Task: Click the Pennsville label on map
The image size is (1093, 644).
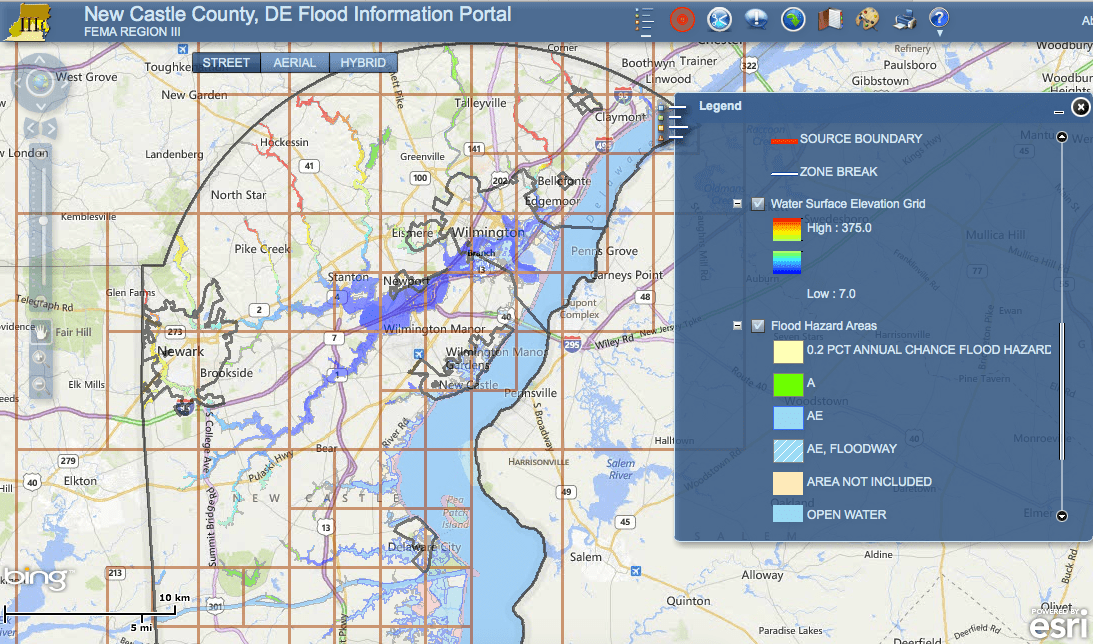Action: coord(530,393)
